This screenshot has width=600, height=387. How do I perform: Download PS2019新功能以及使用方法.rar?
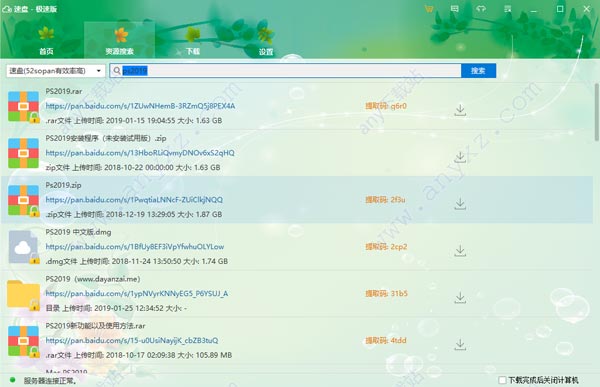(x=460, y=345)
